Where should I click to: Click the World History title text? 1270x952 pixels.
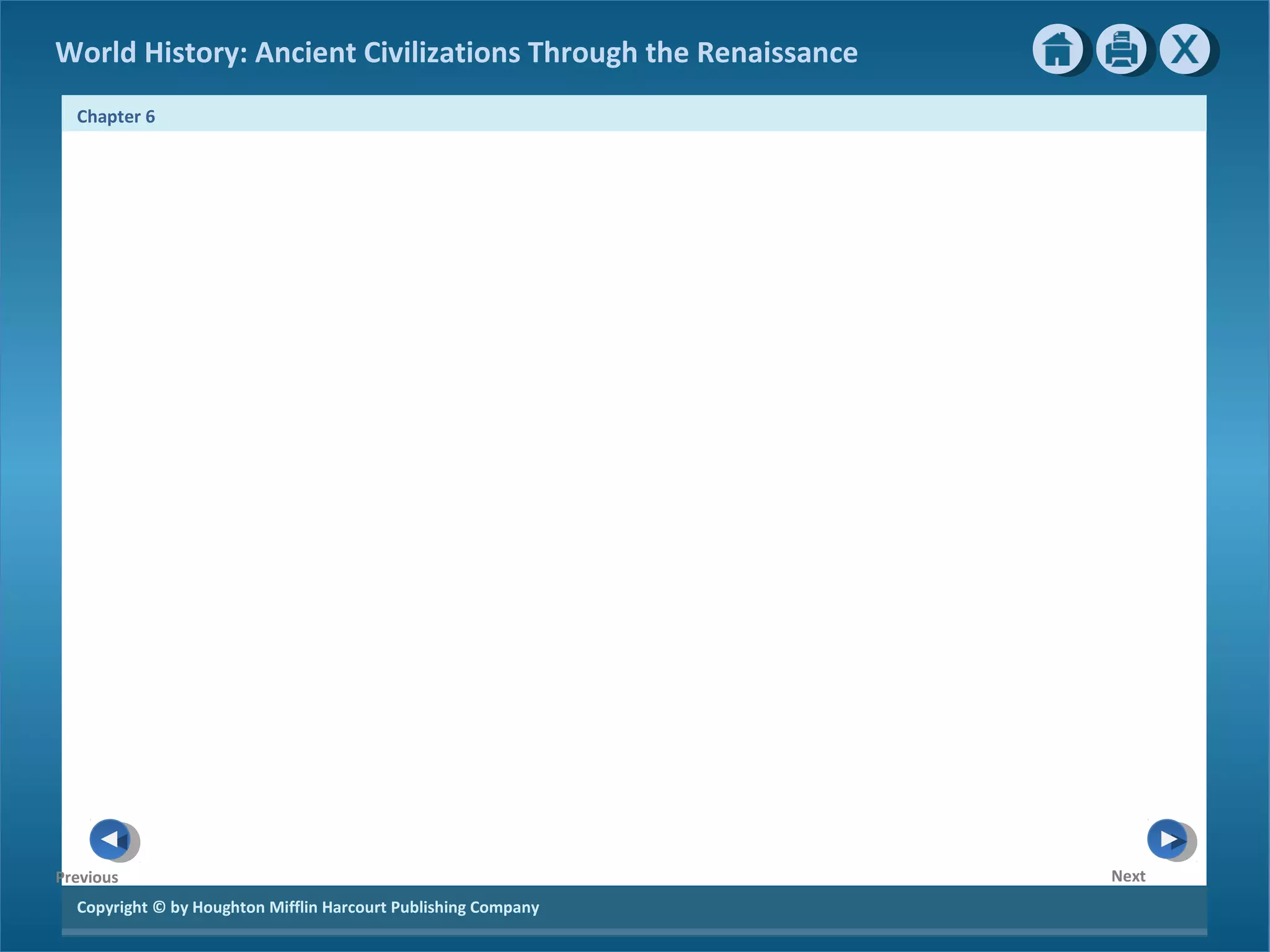click(456, 53)
